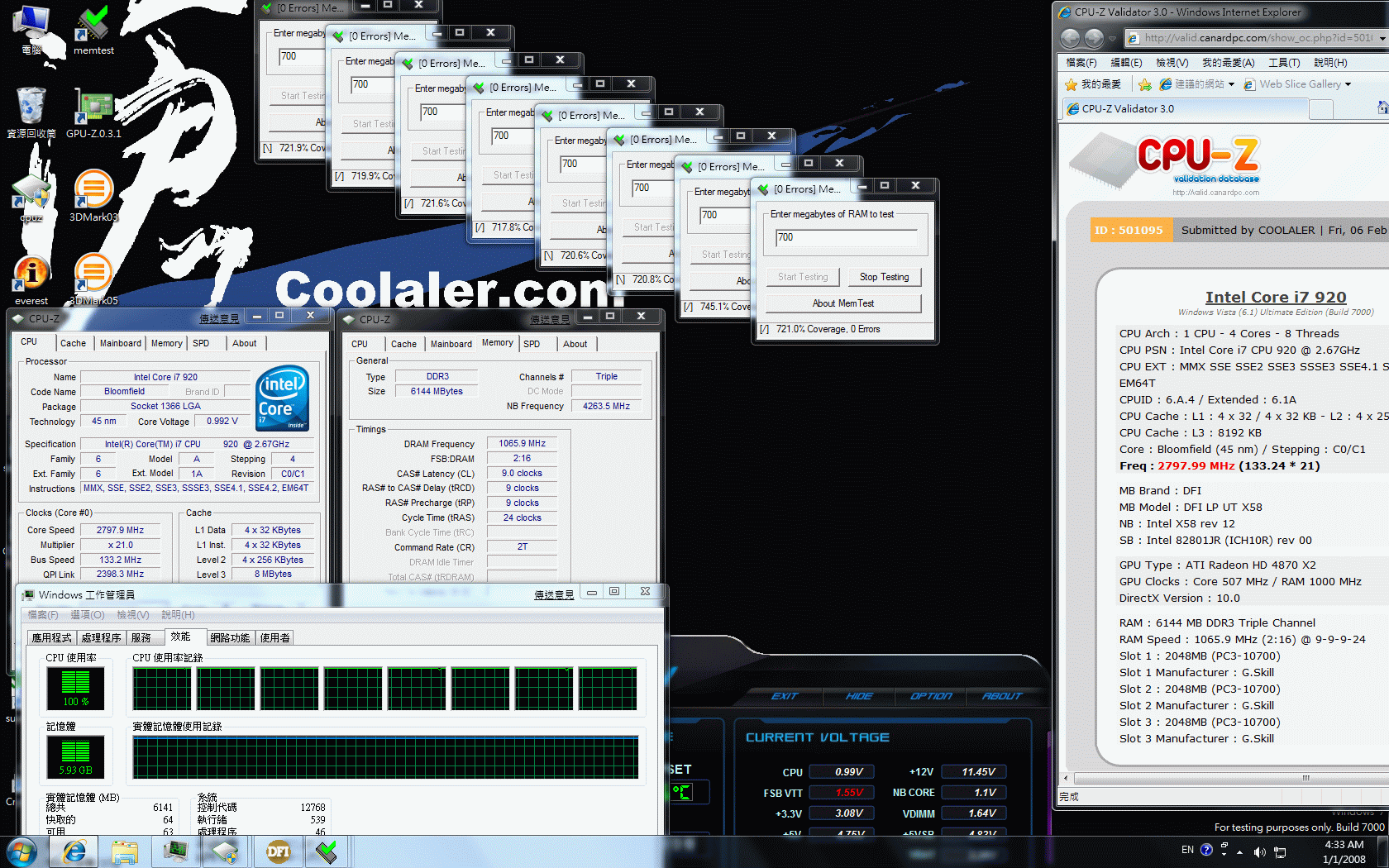Click Stop Testing in front MemTest
Screen dimensions: 1389x868
tap(884, 277)
